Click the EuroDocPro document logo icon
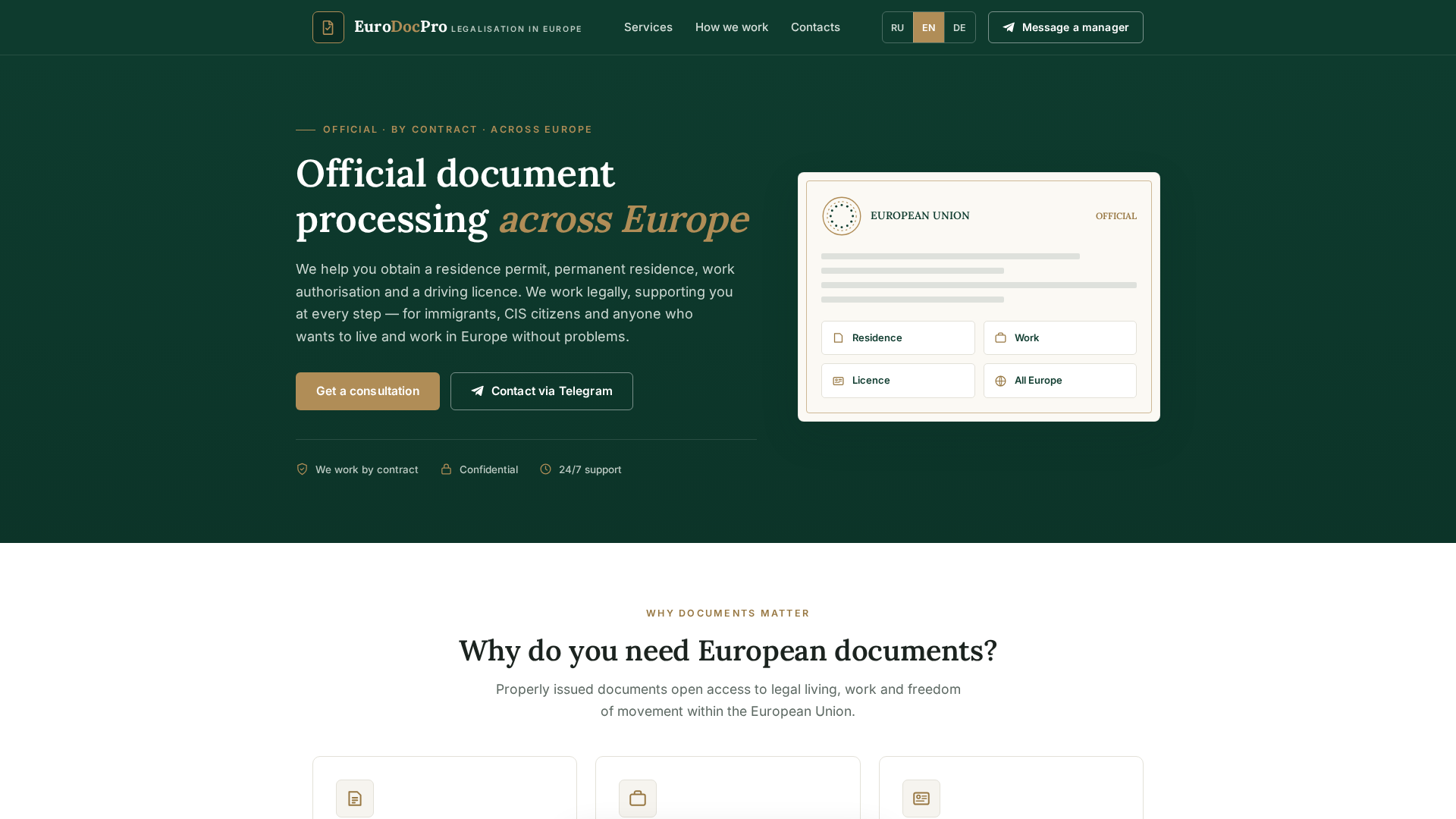 328,27
